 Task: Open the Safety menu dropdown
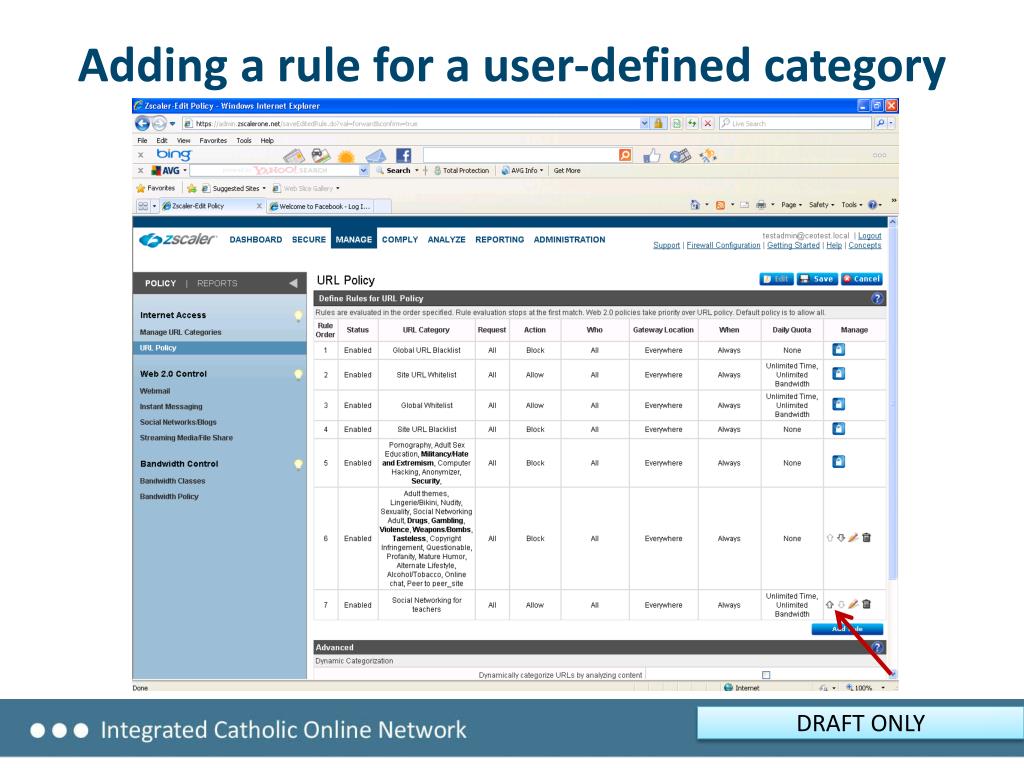822,205
